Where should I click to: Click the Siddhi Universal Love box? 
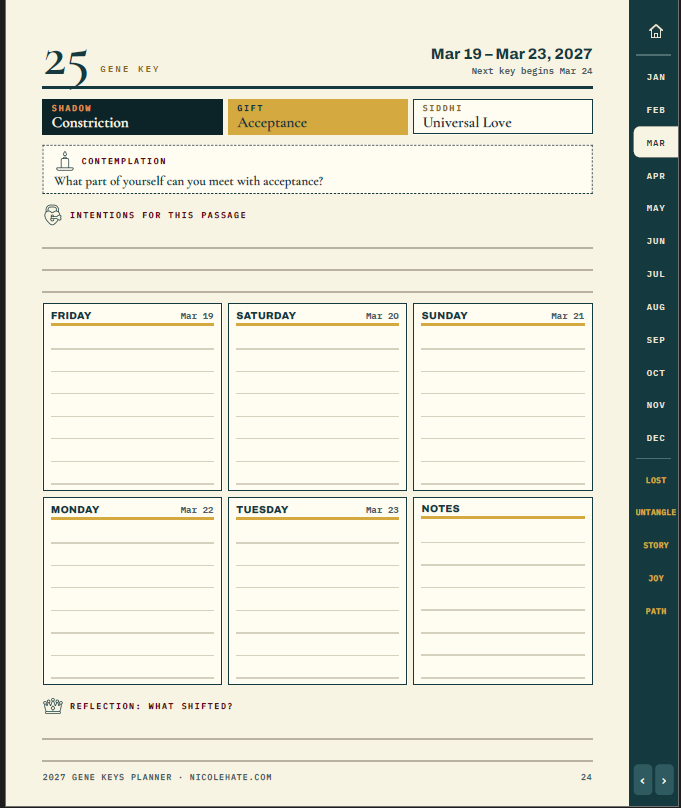pos(503,116)
